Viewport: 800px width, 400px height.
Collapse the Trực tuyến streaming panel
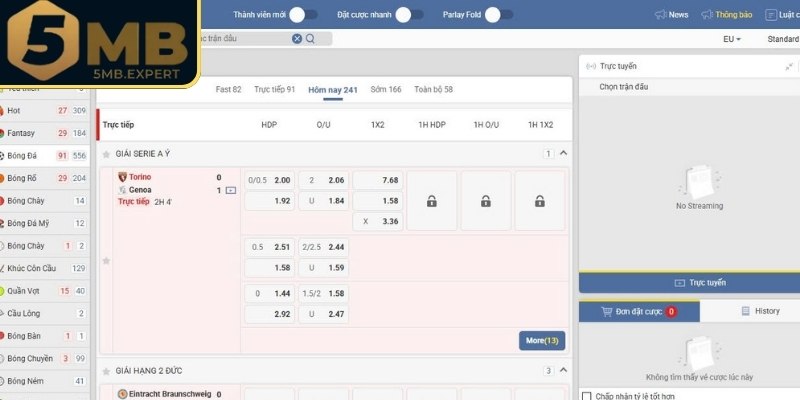click(789, 66)
